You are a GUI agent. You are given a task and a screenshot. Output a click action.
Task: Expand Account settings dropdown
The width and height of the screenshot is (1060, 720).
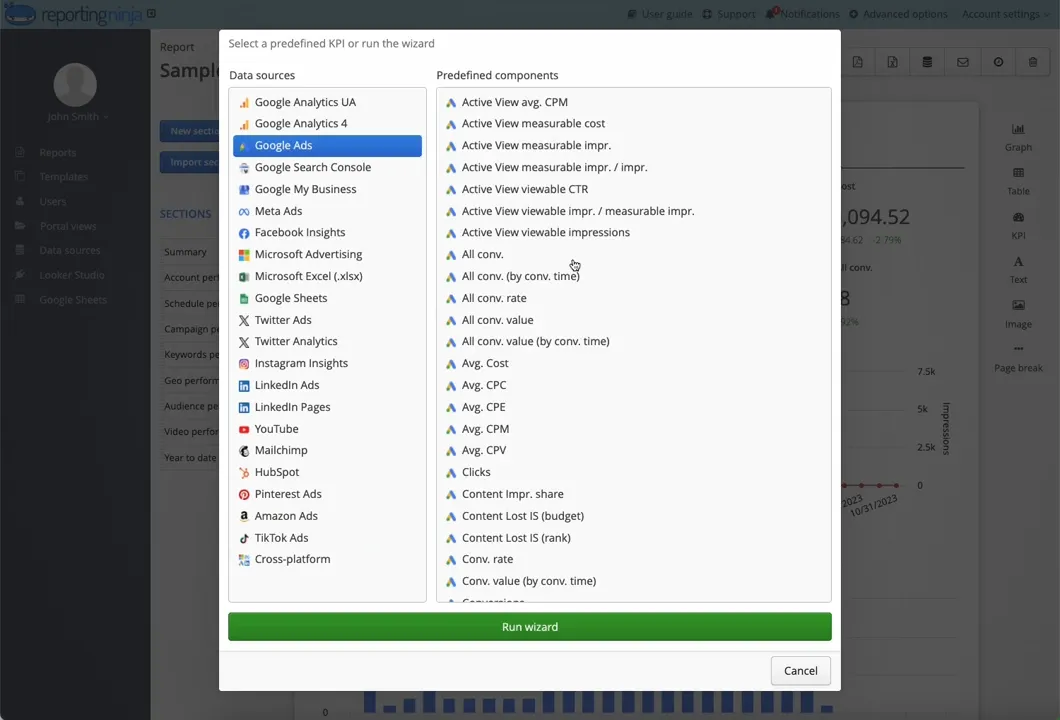click(1005, 14)
